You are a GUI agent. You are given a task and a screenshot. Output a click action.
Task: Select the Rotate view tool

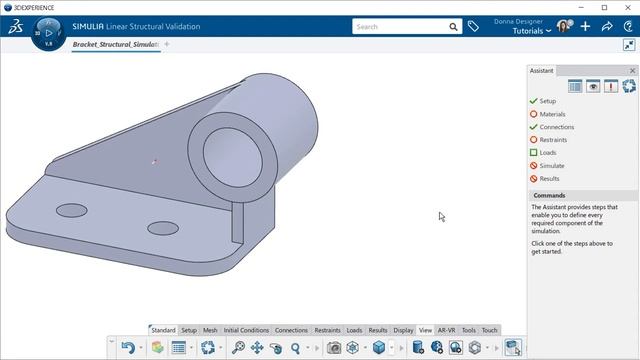point(276,348)
